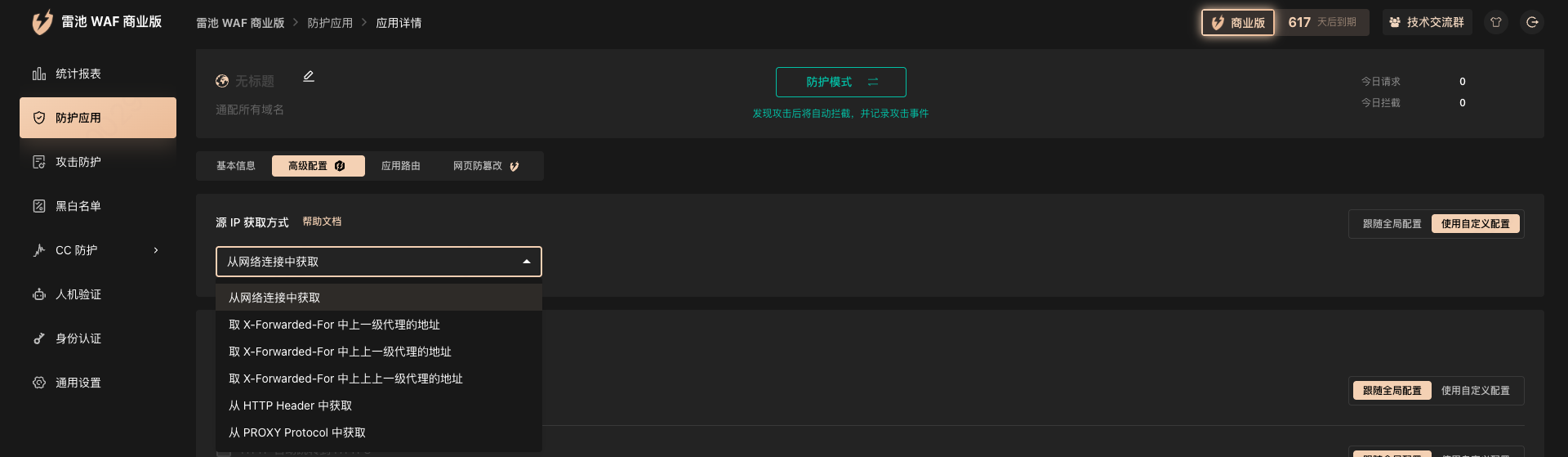Select 跟随全局配置 for source IP section
The width and height of the screenshot is (1568, 457).
[x=1392, y=224]
